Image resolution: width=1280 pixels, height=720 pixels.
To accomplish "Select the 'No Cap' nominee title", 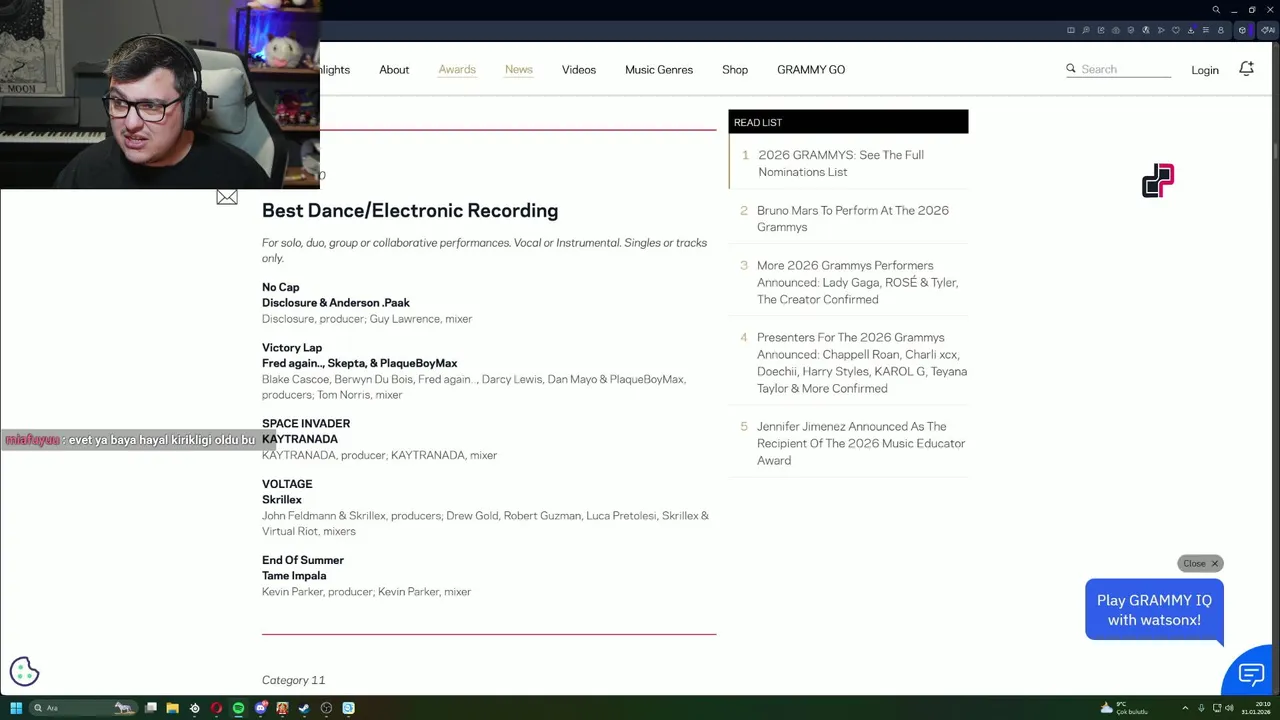I will click(281, 287).
